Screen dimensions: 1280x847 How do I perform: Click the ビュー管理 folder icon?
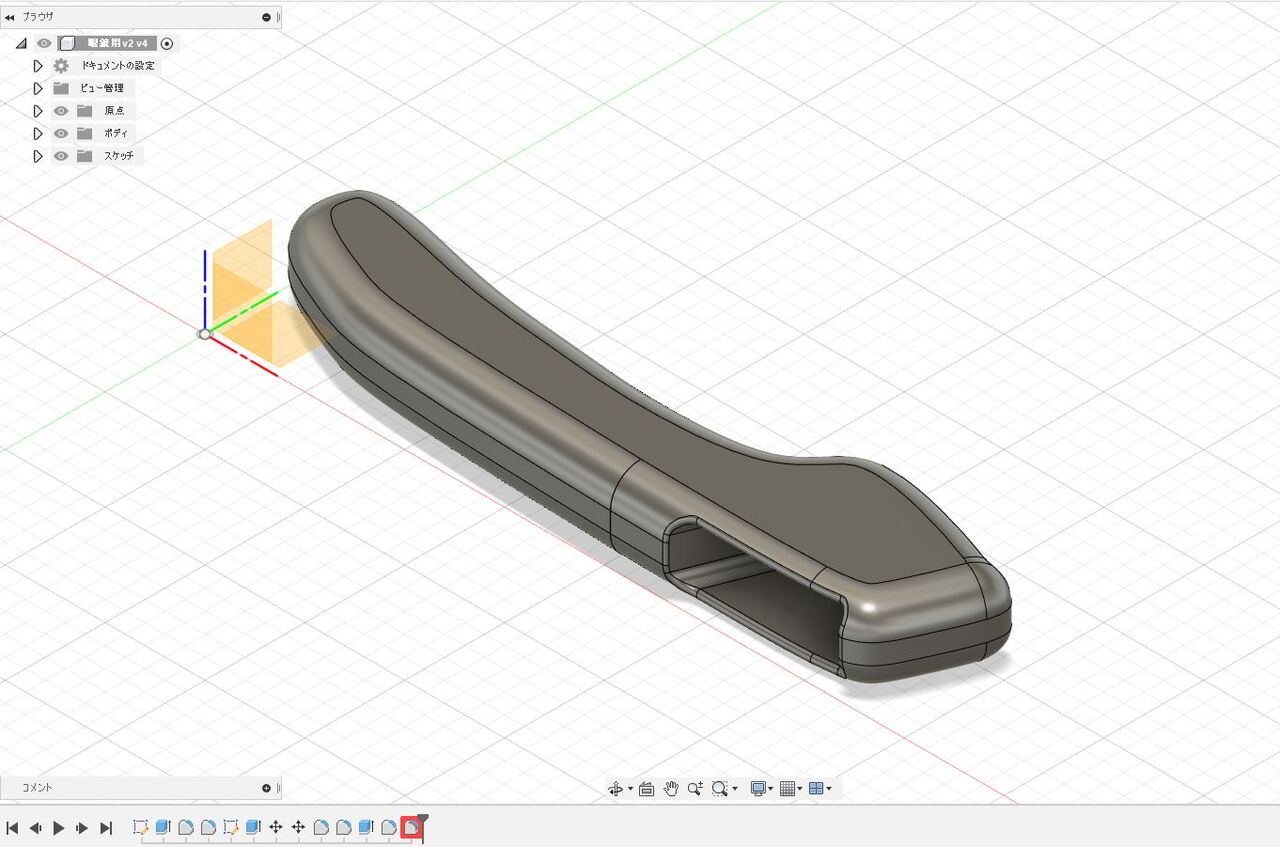(x=61, y=88)
